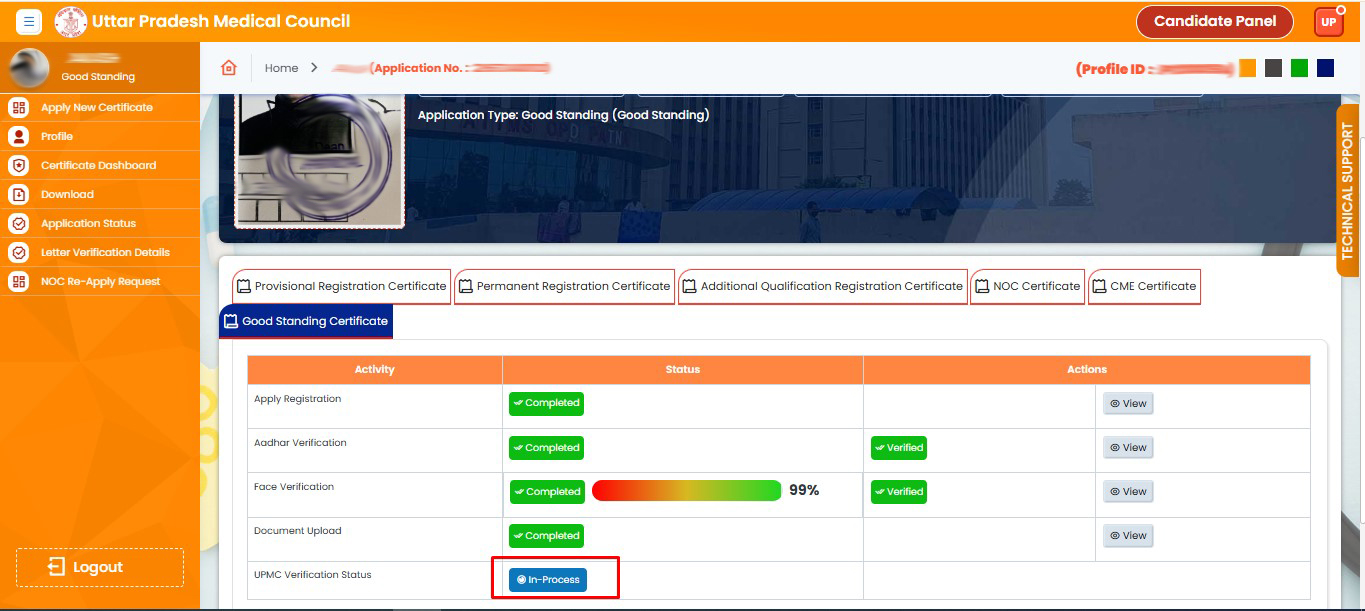Click the home icon in breadcrumb

pyautogui.click(x=229, y=68)
